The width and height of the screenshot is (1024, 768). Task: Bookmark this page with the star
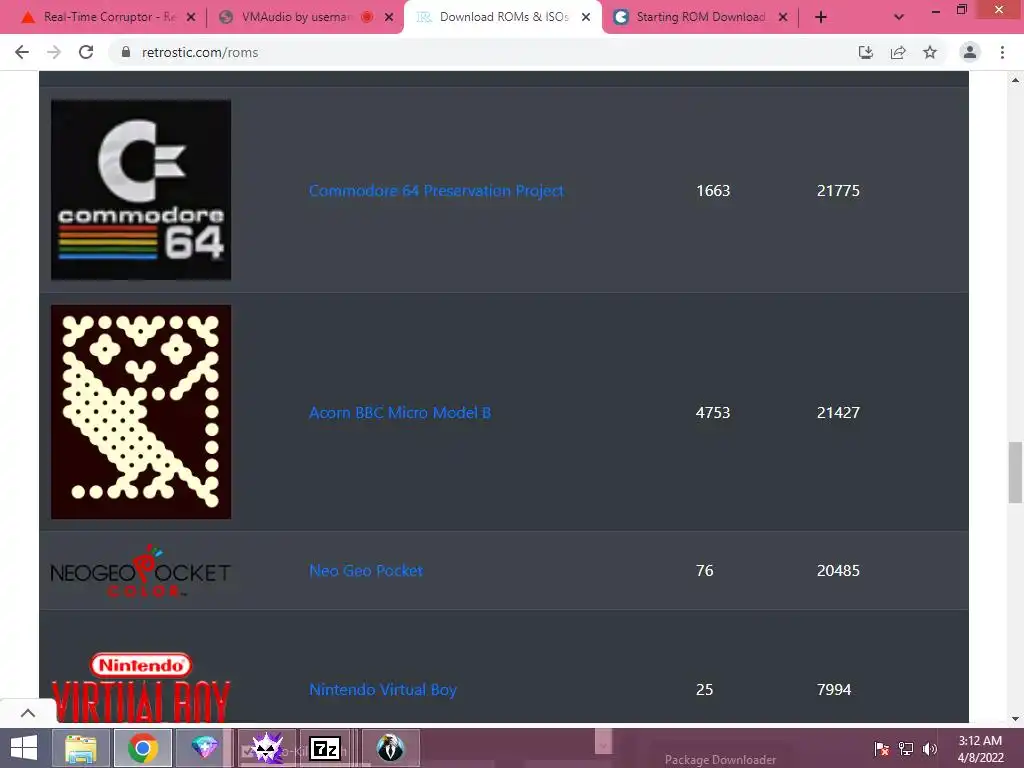click(x=930, y=52)
